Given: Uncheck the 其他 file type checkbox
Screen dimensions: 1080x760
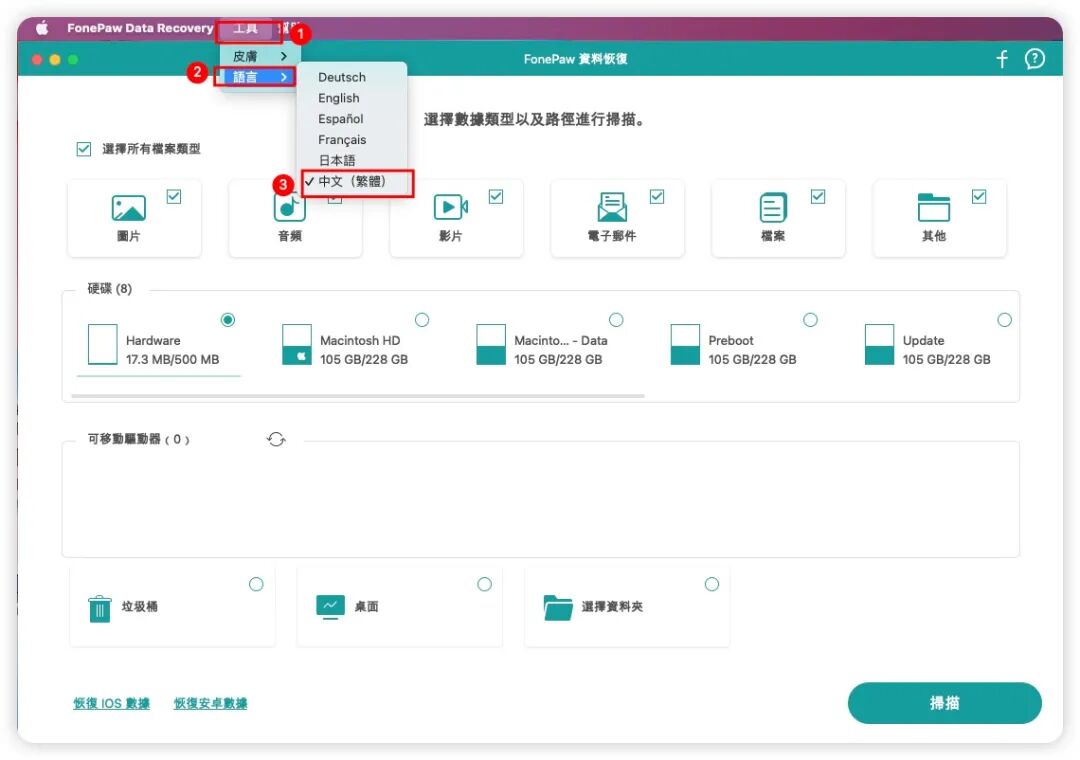Looking at the screenshot, I should point(979,197).
